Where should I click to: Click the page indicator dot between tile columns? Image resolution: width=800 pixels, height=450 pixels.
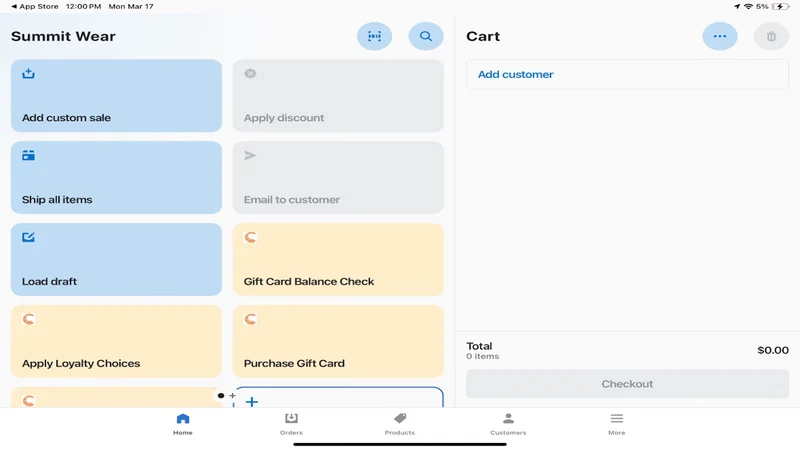pos(220,395)
